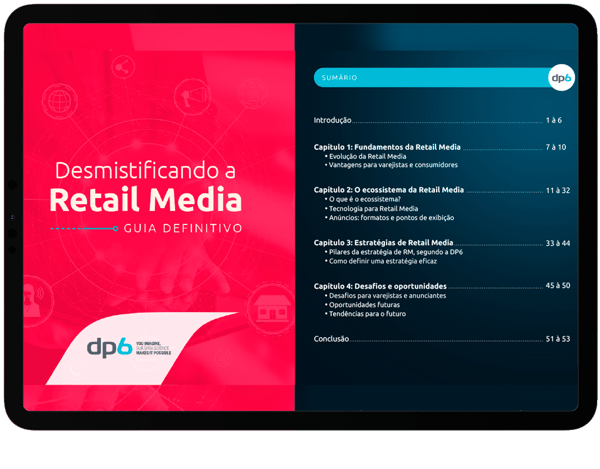600x469 pixels.
Task: Select the Sumário header bar
Action: click(434, 78)
